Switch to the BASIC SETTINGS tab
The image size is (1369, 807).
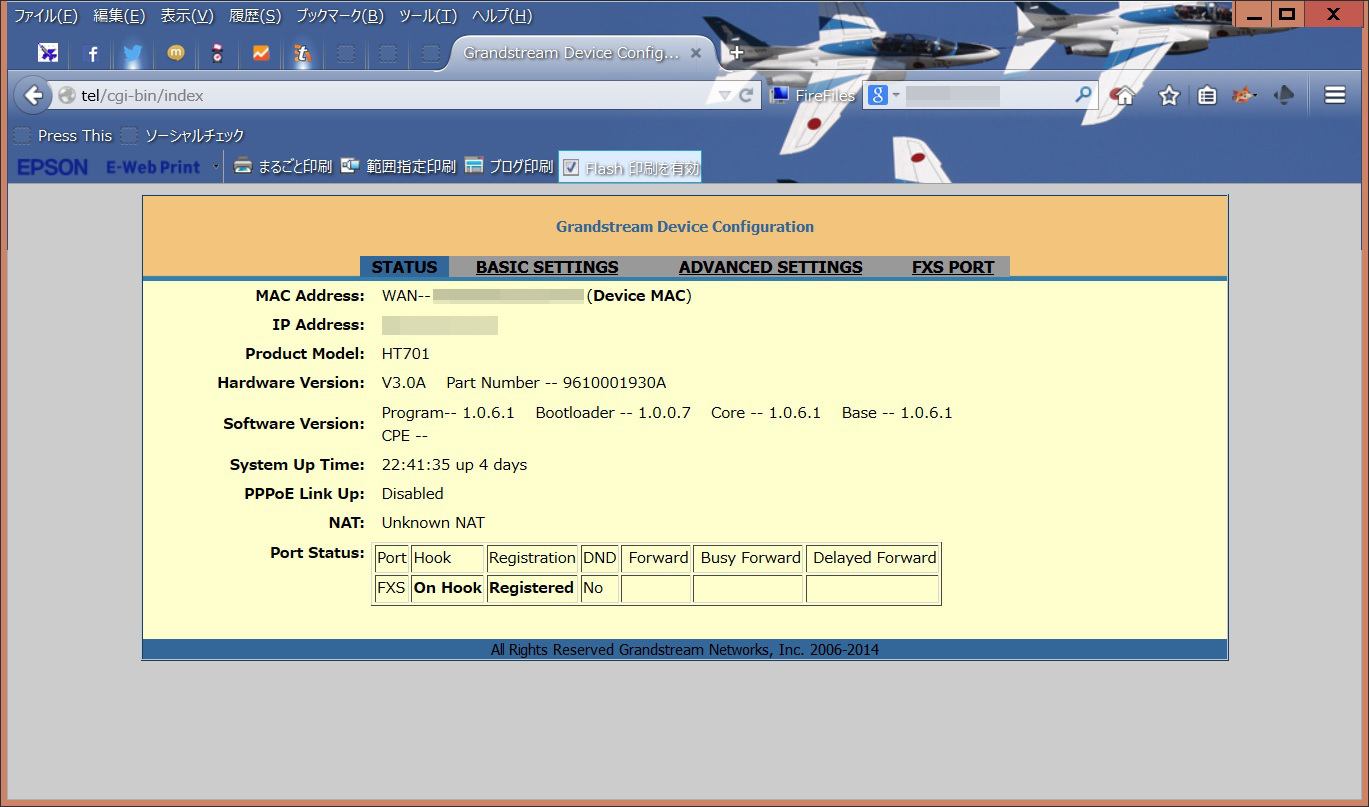coord(546,267)
